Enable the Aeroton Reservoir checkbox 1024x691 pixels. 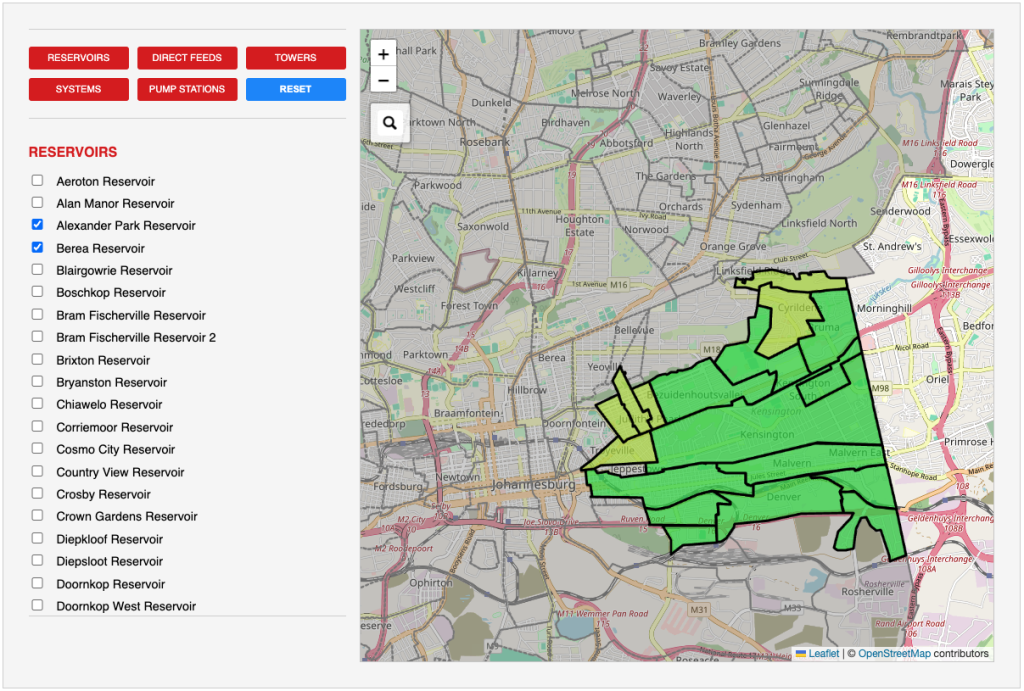[38, 181]
